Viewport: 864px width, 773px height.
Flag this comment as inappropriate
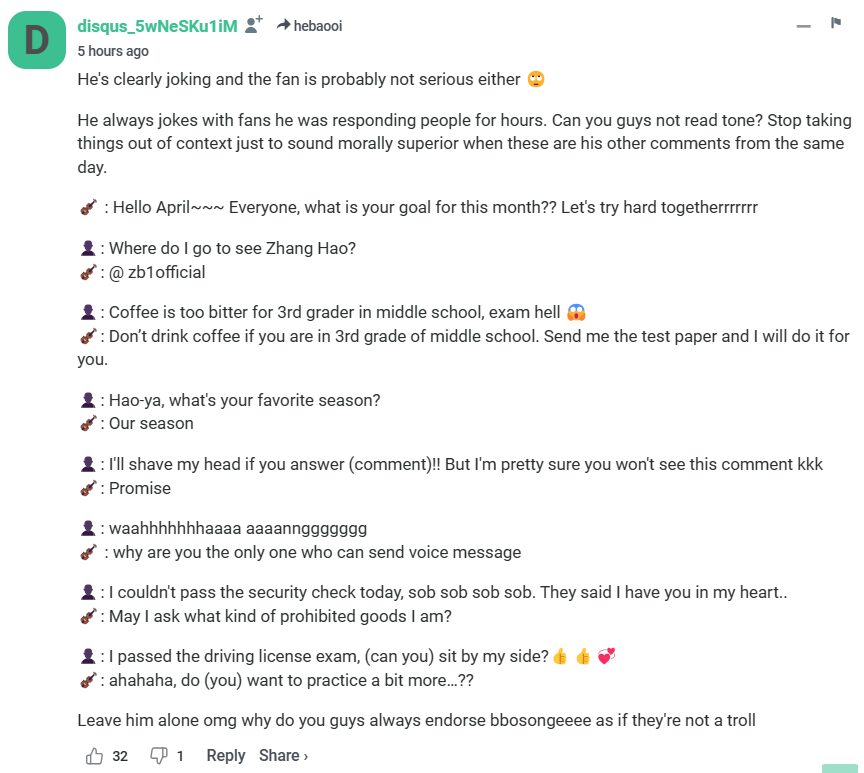click(835, 24)
